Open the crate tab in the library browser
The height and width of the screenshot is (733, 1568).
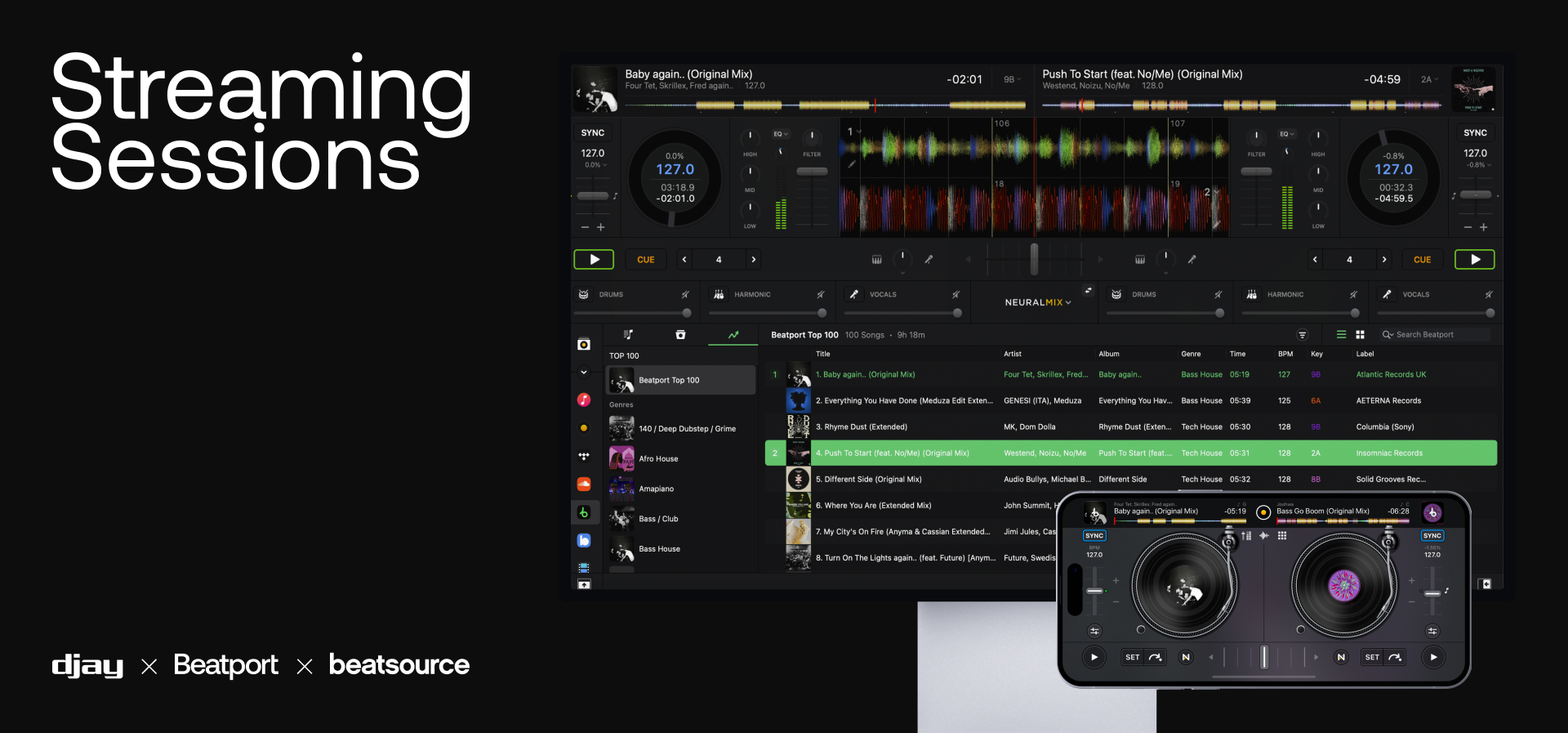(x=680, y=334)
